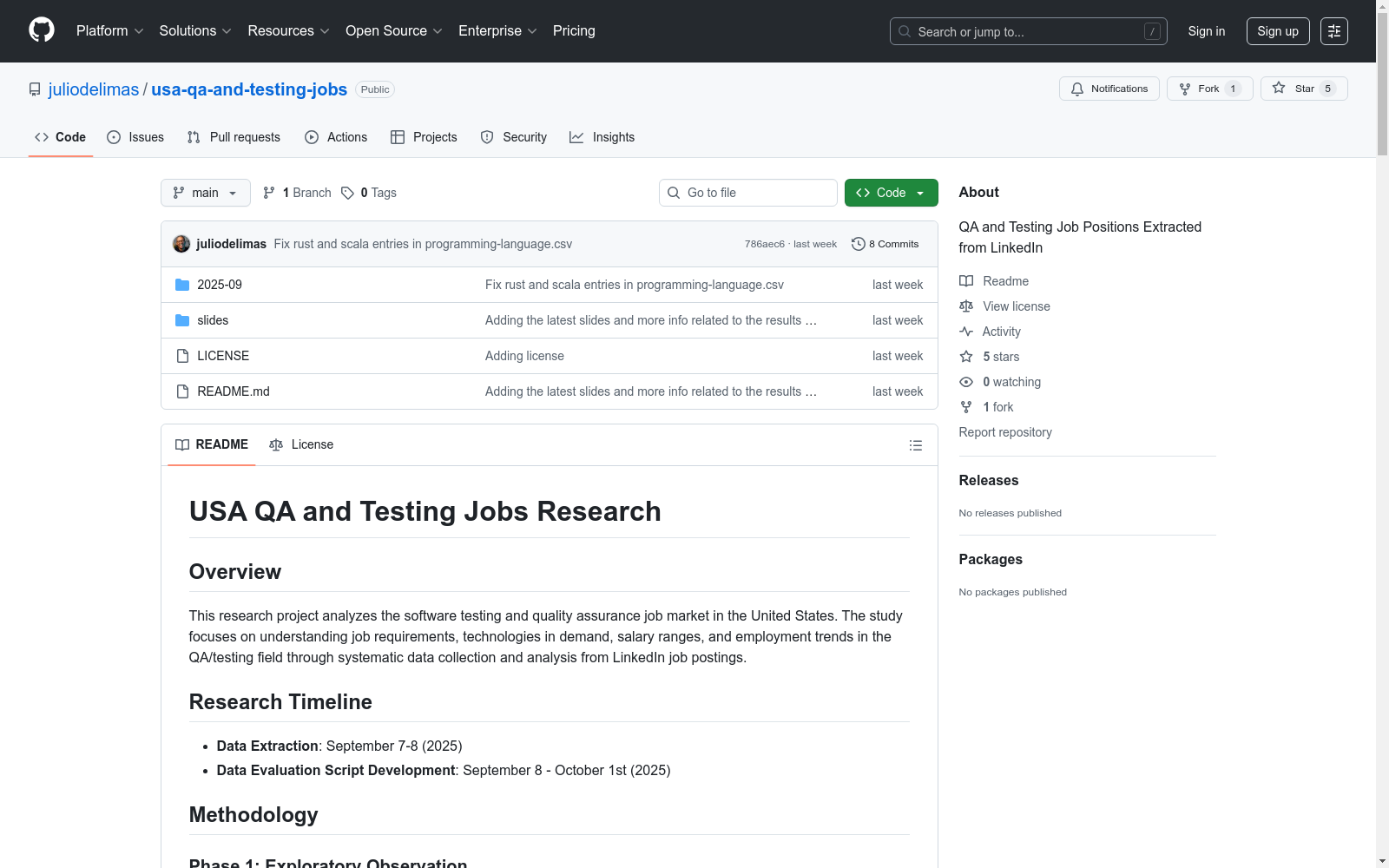Click the branch icon next to 1 Branch
The height and width of the screenshot is (868, 1389).
(x=269, y=193)
